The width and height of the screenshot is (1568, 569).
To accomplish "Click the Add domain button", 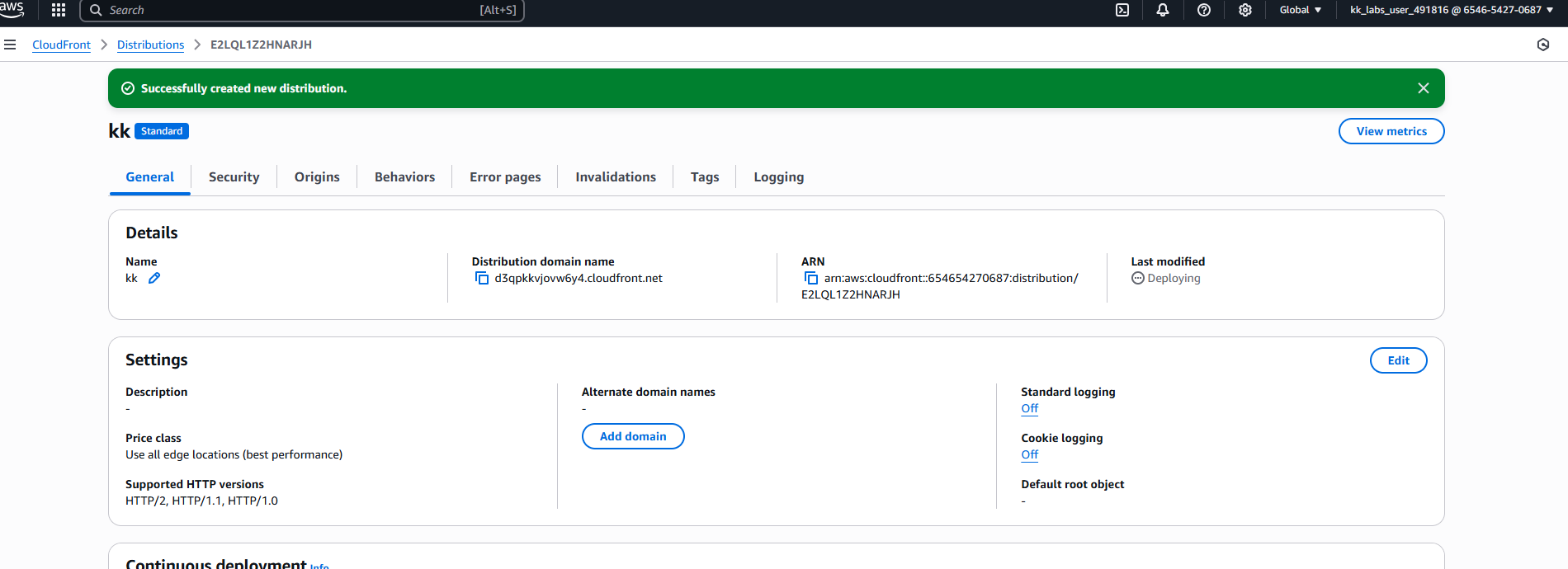I will [633, 436].
